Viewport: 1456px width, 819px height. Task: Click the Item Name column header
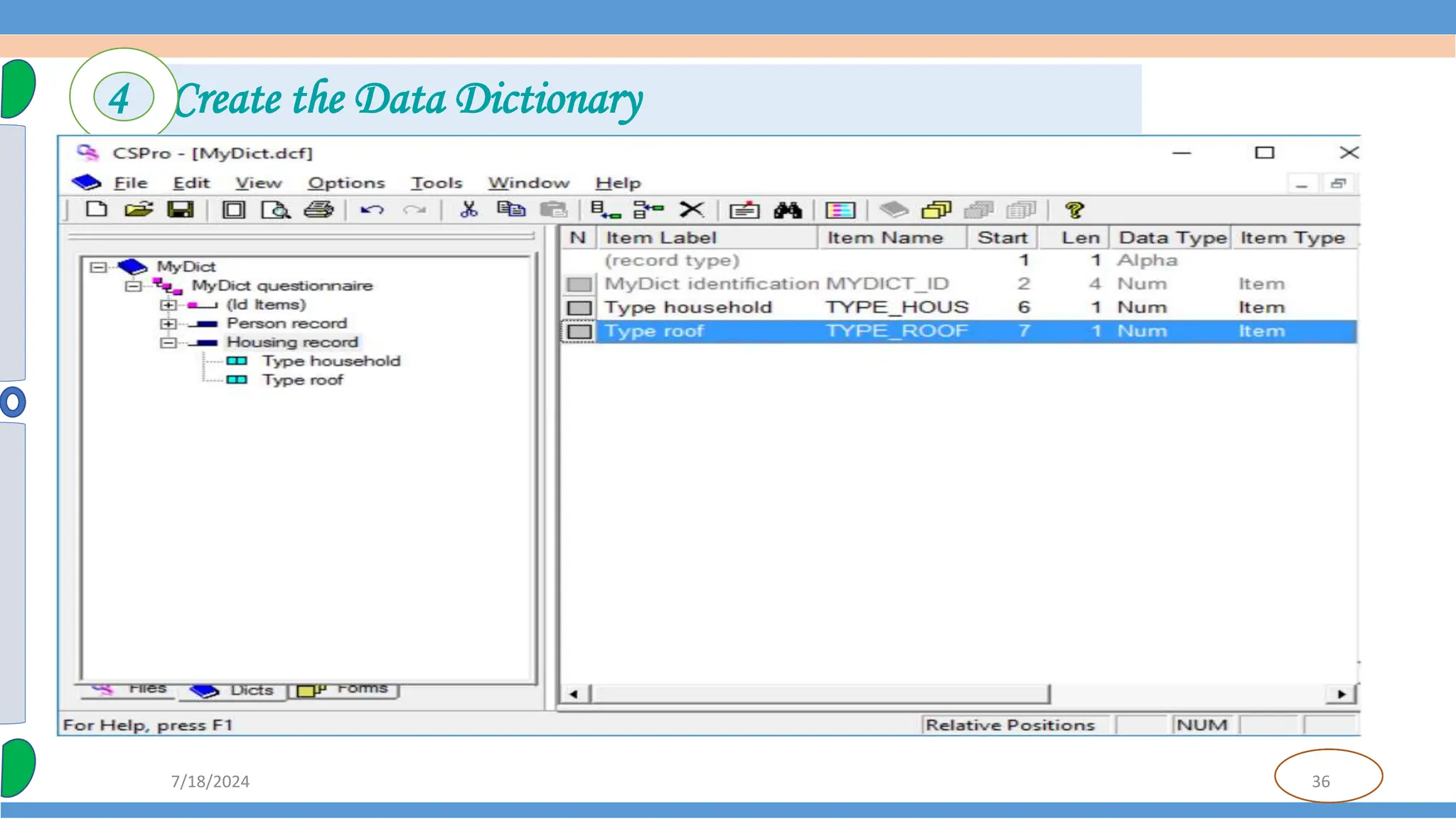coord(892,237)
